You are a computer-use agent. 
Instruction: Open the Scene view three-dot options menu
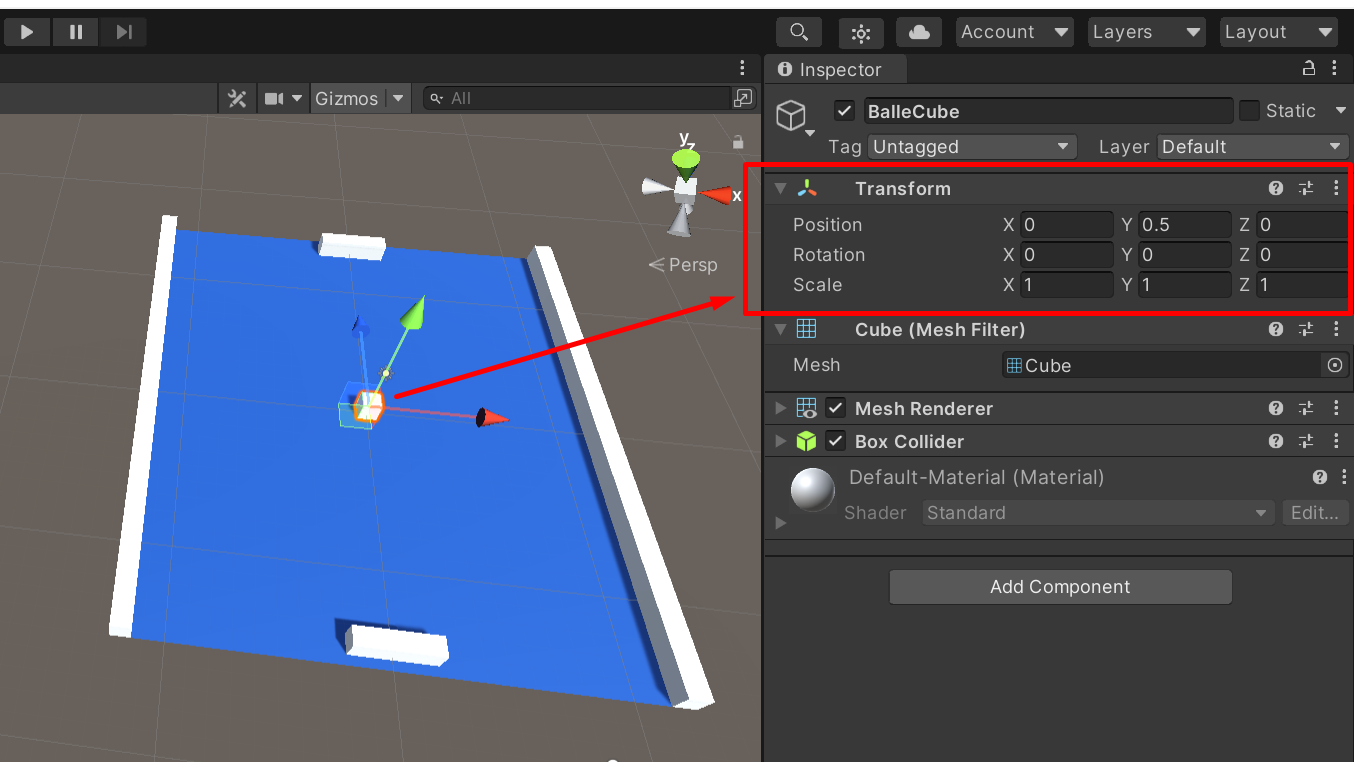(x=742, y=68)
